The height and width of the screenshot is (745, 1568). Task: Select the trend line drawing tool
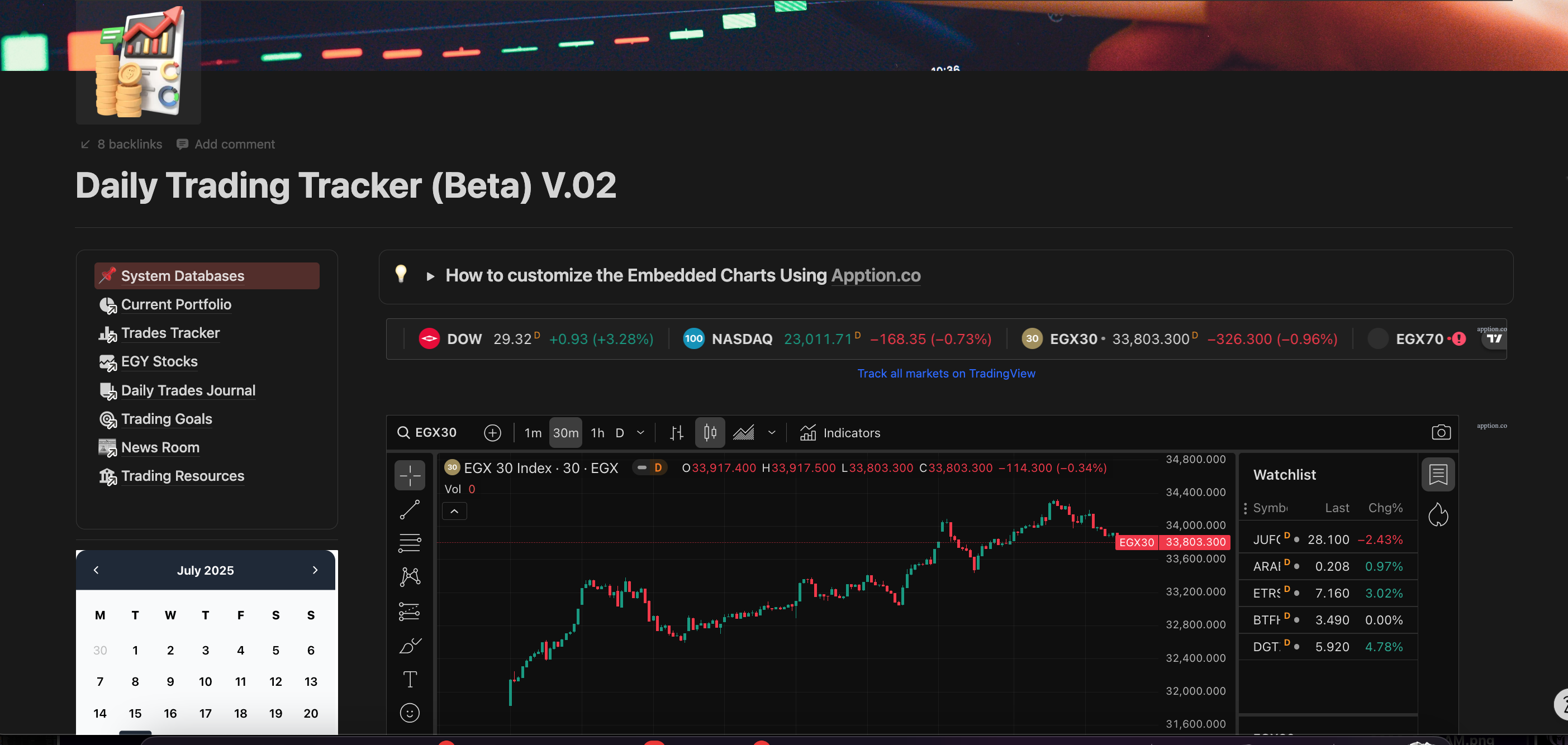[x=410, y=509]
